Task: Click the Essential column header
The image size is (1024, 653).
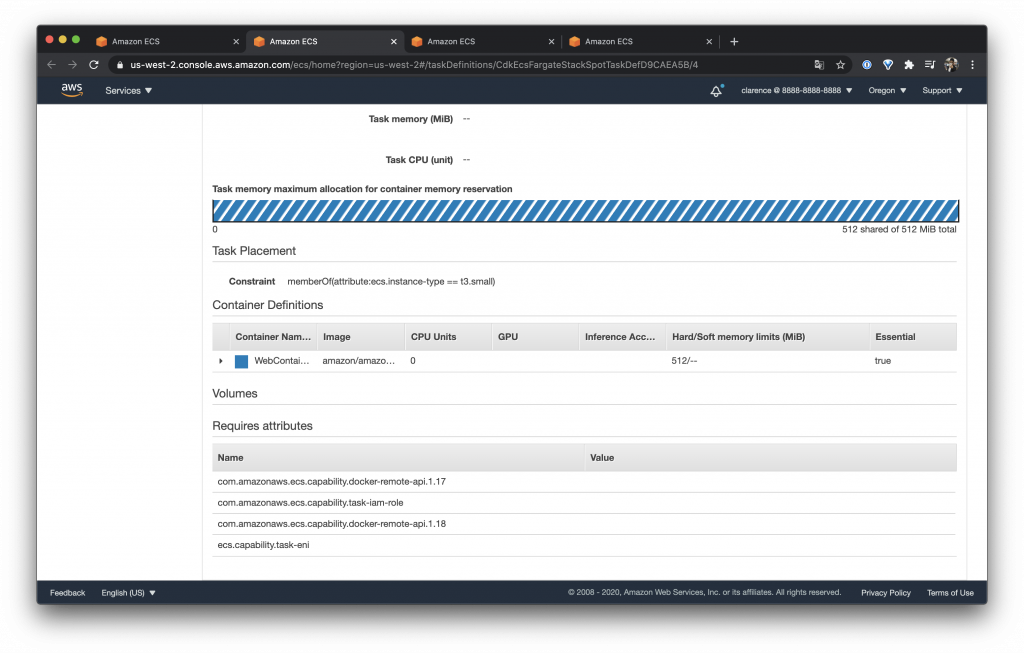Action: pos(913,337)
